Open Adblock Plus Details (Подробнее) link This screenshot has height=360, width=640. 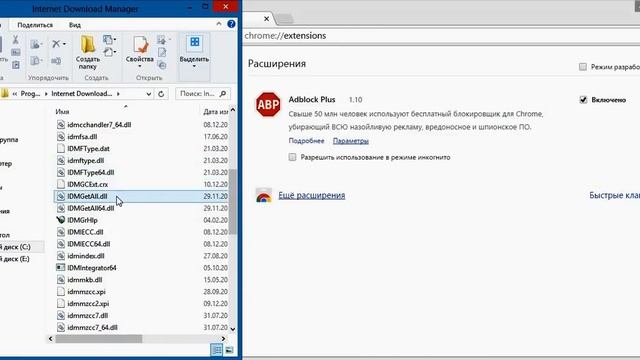[307, 141]
